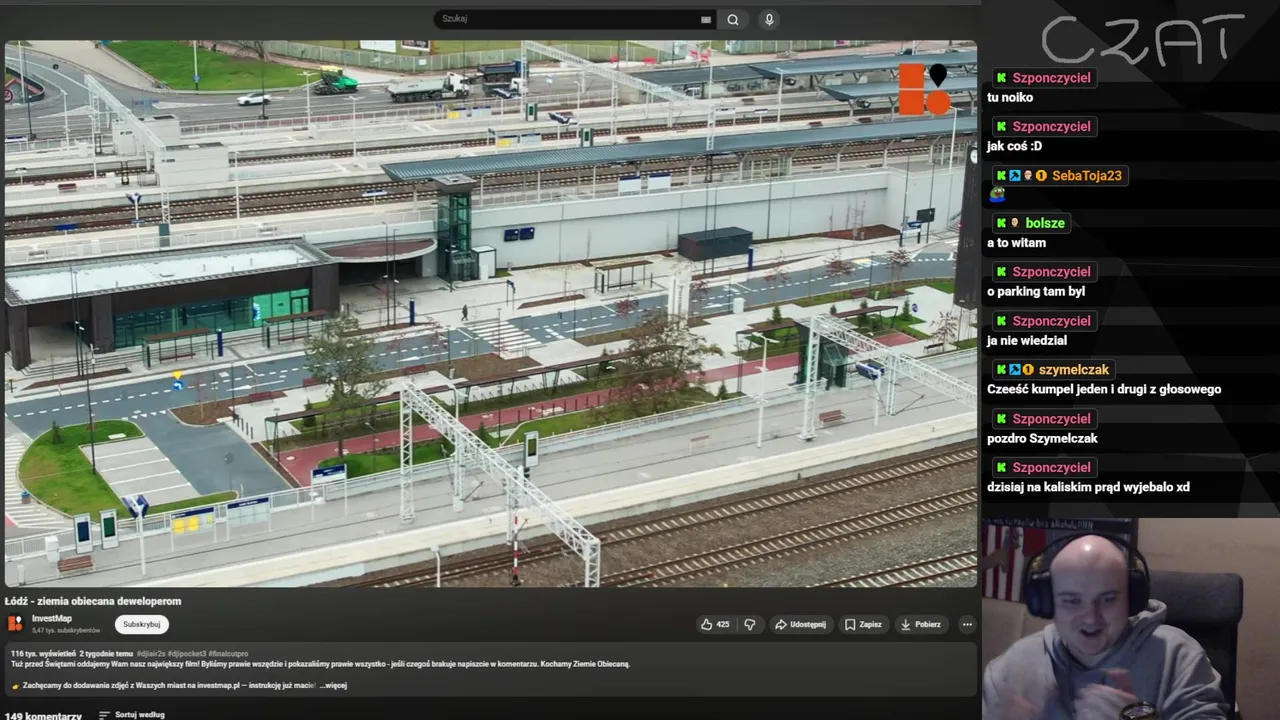Click chat message 'o parking tam byl'

[x=1036, y=292]
